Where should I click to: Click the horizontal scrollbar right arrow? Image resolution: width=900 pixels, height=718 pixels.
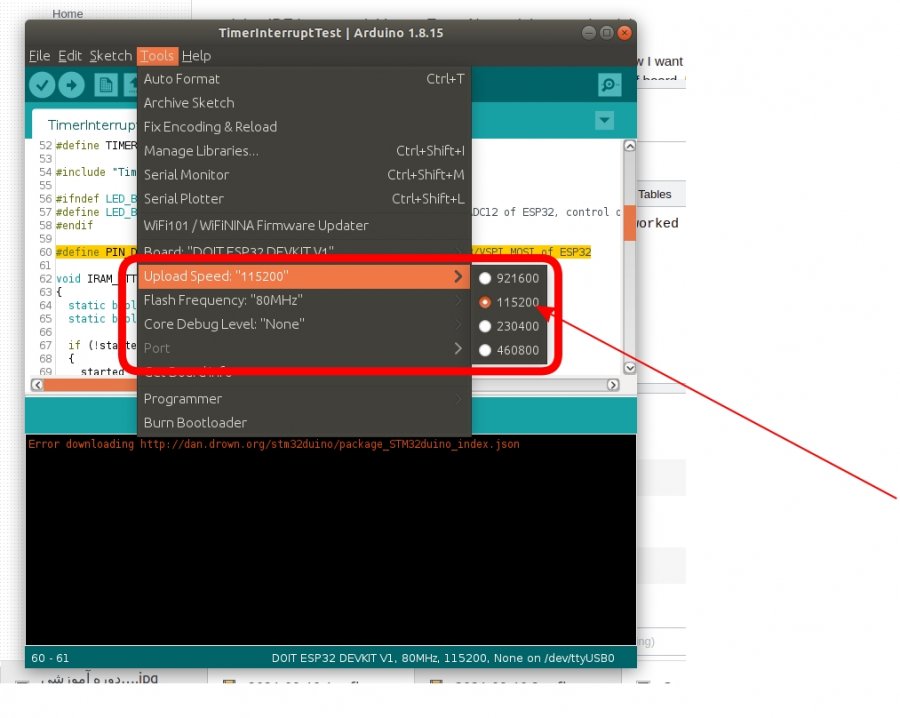click(x=613, y=385)
